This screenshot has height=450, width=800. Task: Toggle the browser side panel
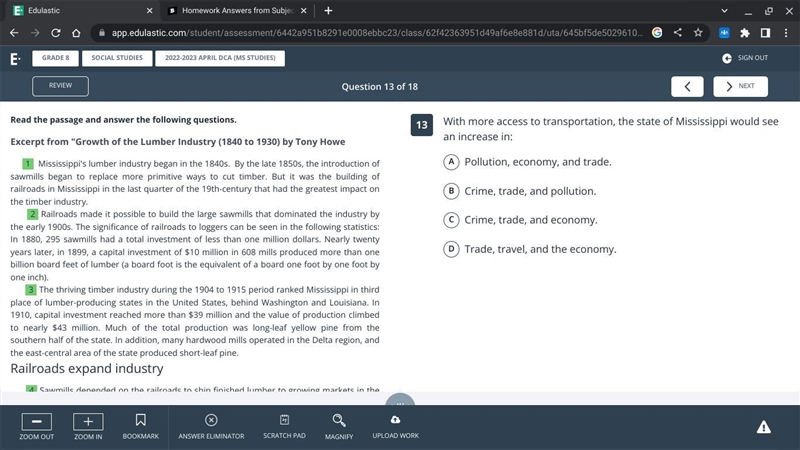click(x=765, y=33)
